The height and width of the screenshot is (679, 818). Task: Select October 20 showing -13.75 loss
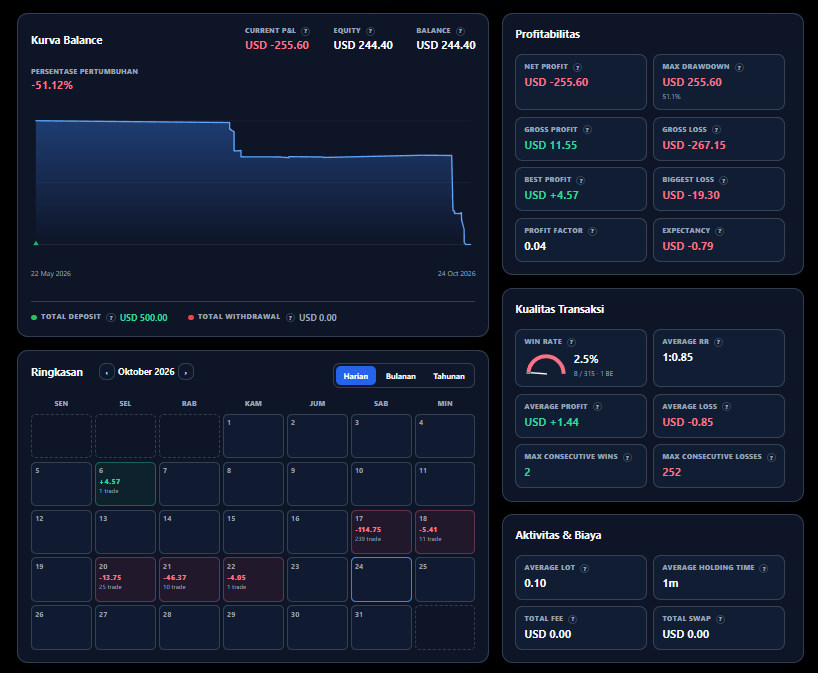(125, 579)
